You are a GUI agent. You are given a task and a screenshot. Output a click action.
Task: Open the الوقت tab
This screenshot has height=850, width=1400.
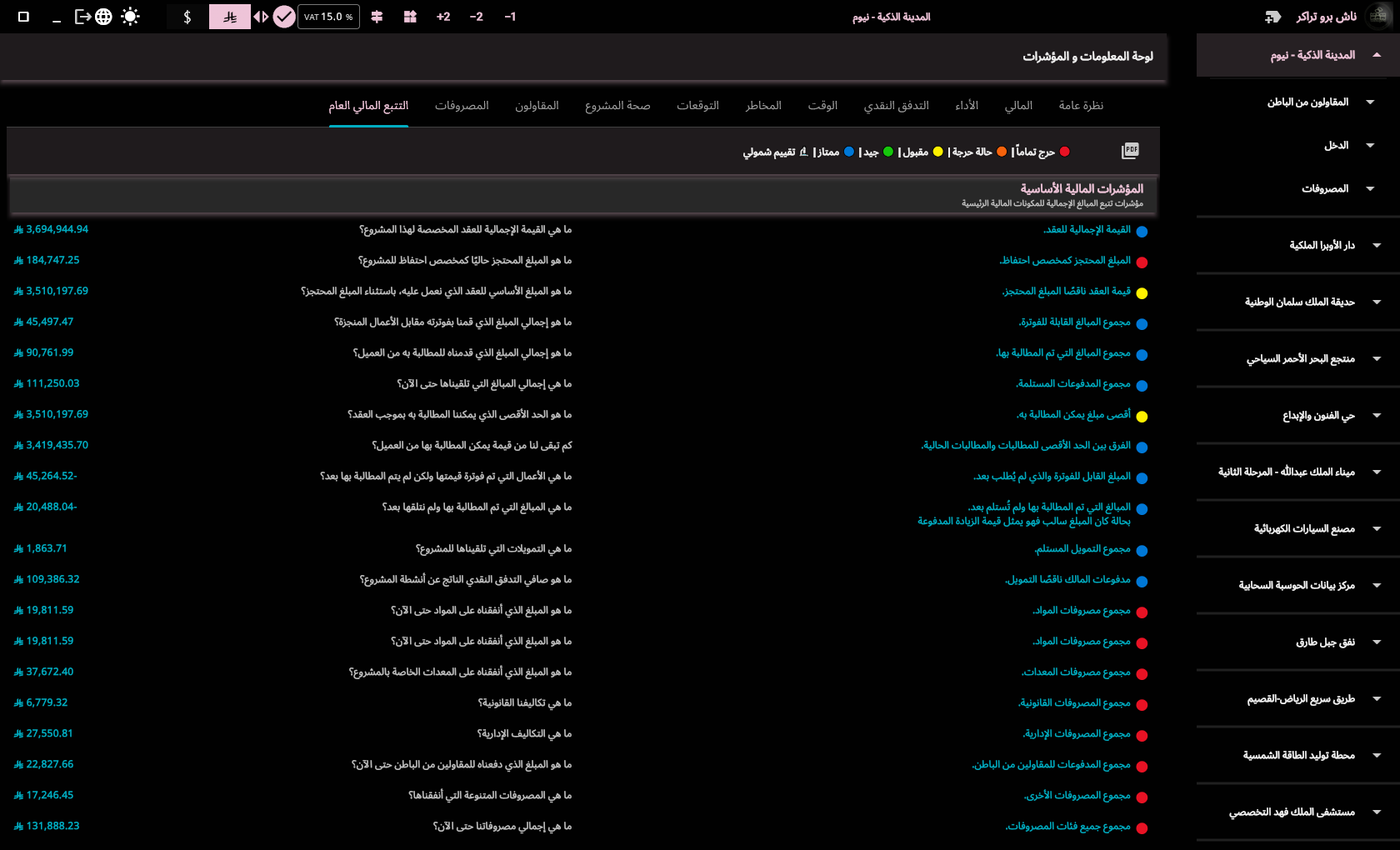pos(822,106)
